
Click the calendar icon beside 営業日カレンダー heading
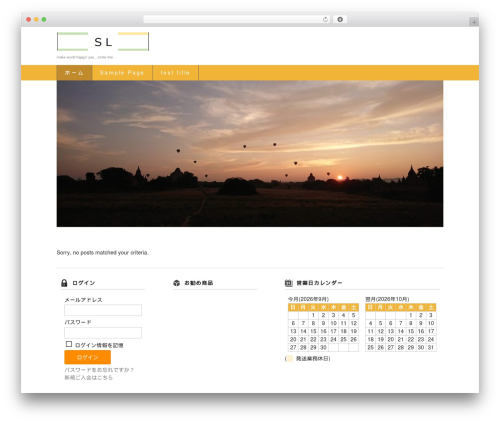click(289, 283)
